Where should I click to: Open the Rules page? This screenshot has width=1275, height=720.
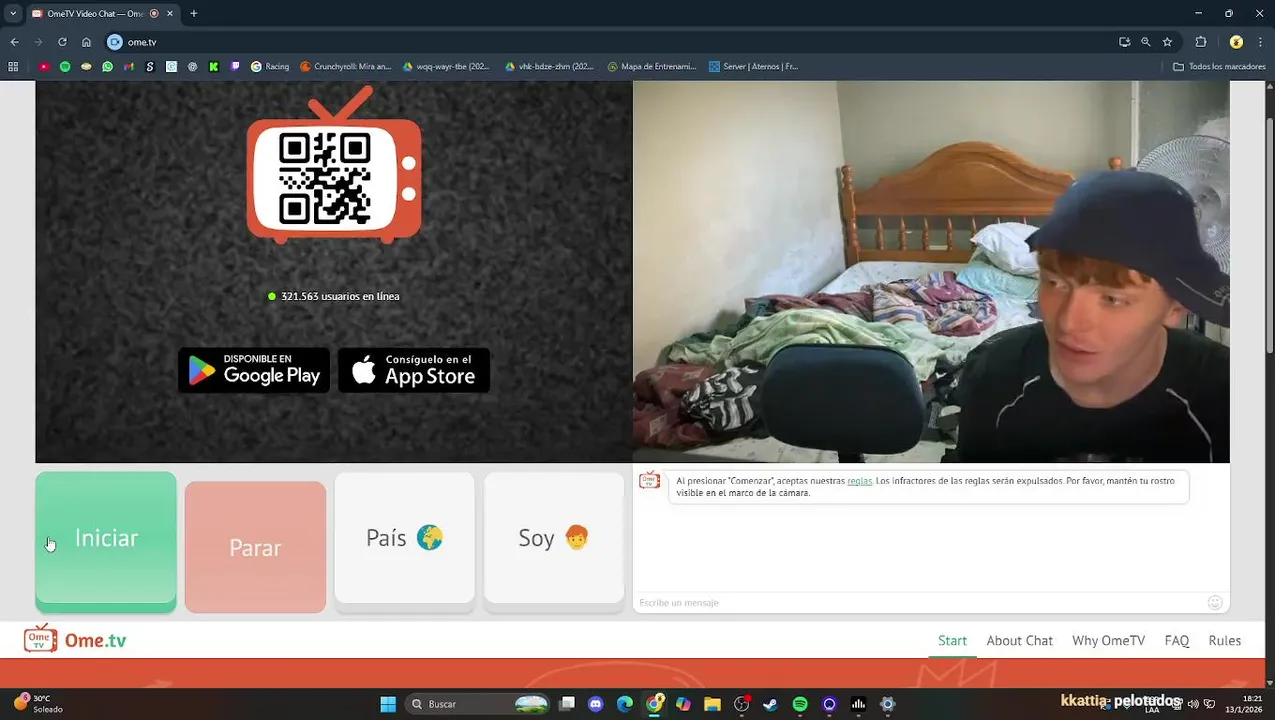(x=1224, y=640)
